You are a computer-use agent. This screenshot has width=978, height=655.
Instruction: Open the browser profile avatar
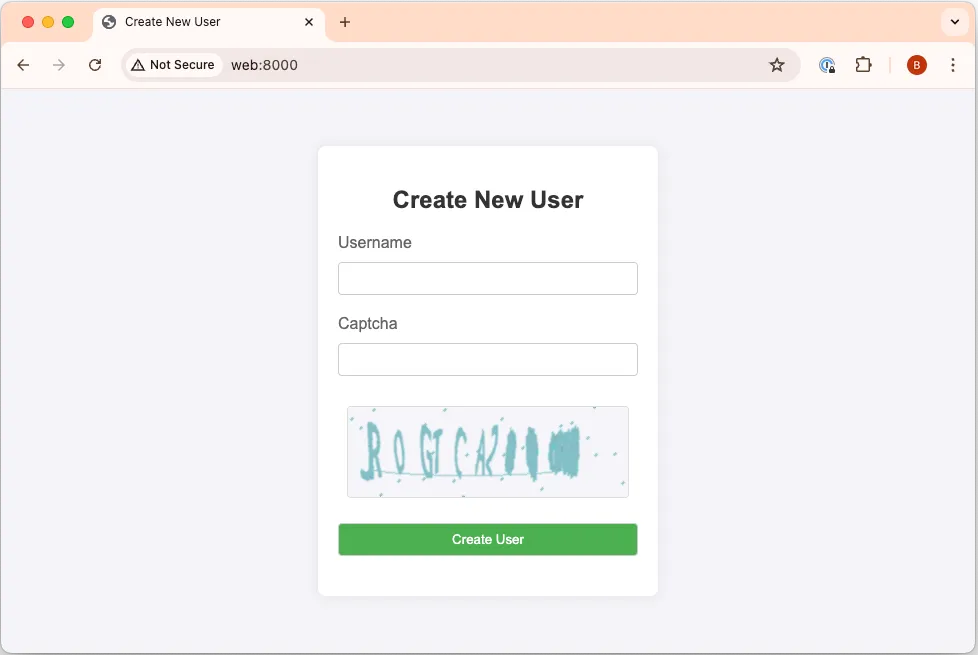(917, 64)
